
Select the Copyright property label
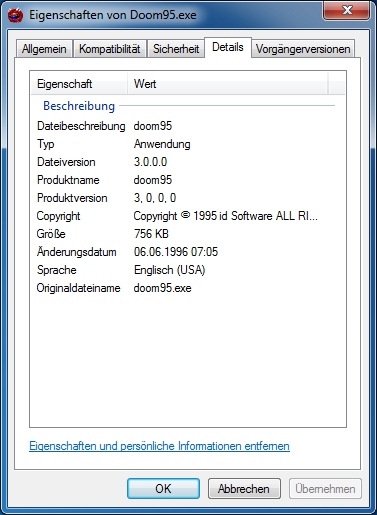tap(58, 216)
